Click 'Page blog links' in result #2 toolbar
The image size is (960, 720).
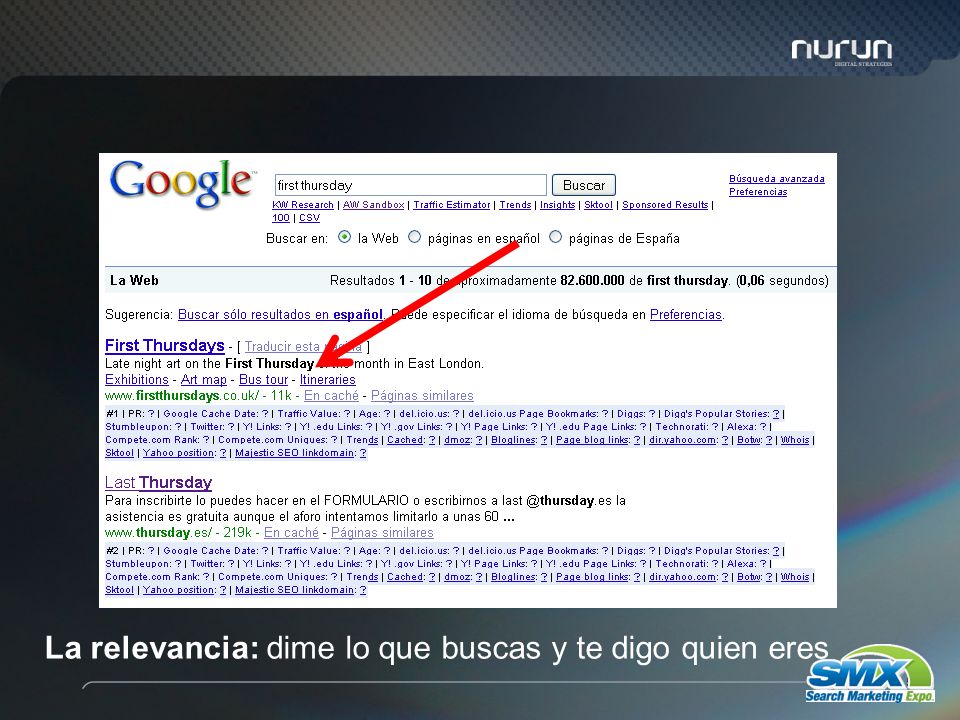point(592,577)
